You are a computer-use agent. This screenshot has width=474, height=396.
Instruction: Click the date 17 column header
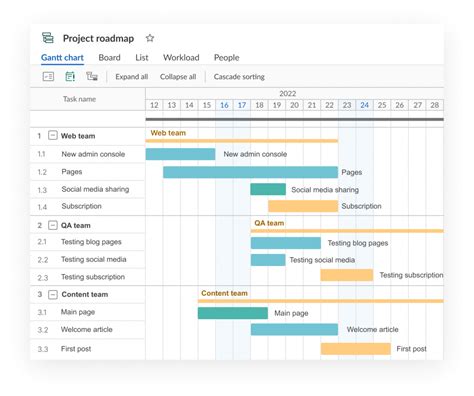click(x=242, y=105)
